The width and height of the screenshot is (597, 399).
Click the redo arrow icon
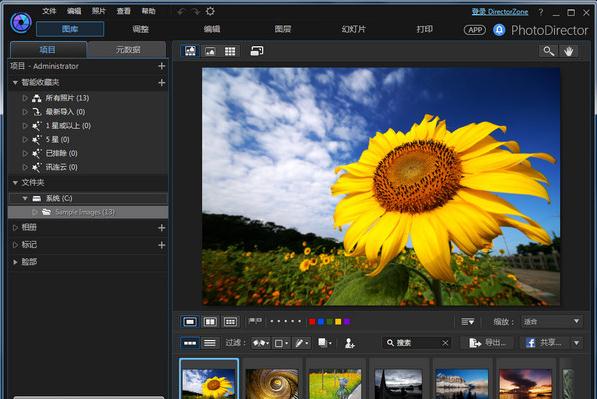(196, 12)
